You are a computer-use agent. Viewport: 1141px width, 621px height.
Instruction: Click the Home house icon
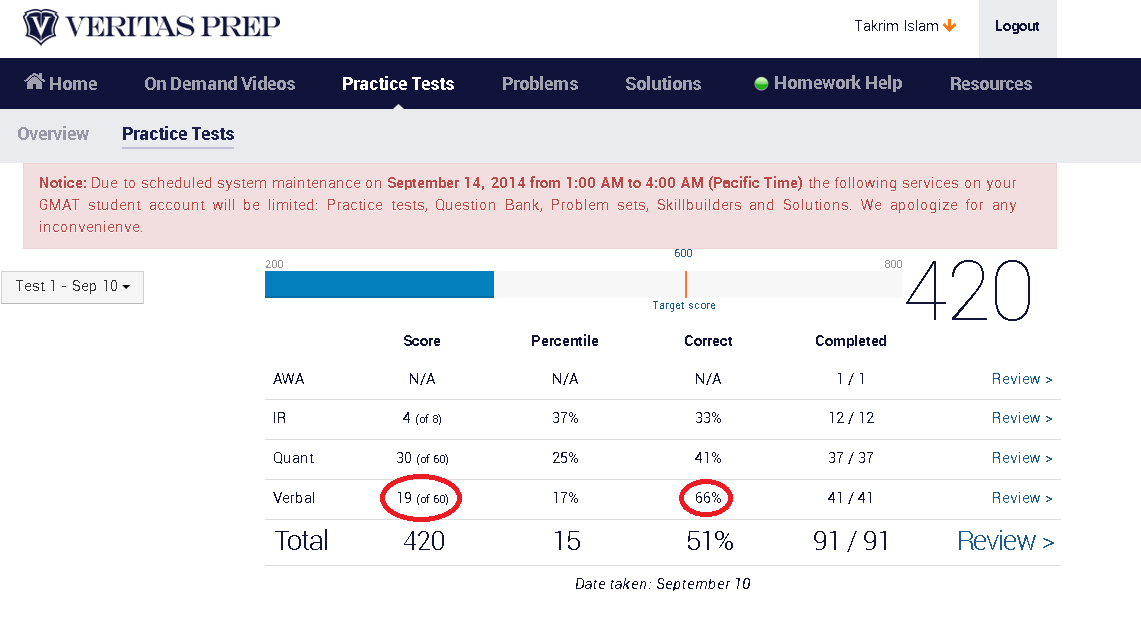[34, 82]
